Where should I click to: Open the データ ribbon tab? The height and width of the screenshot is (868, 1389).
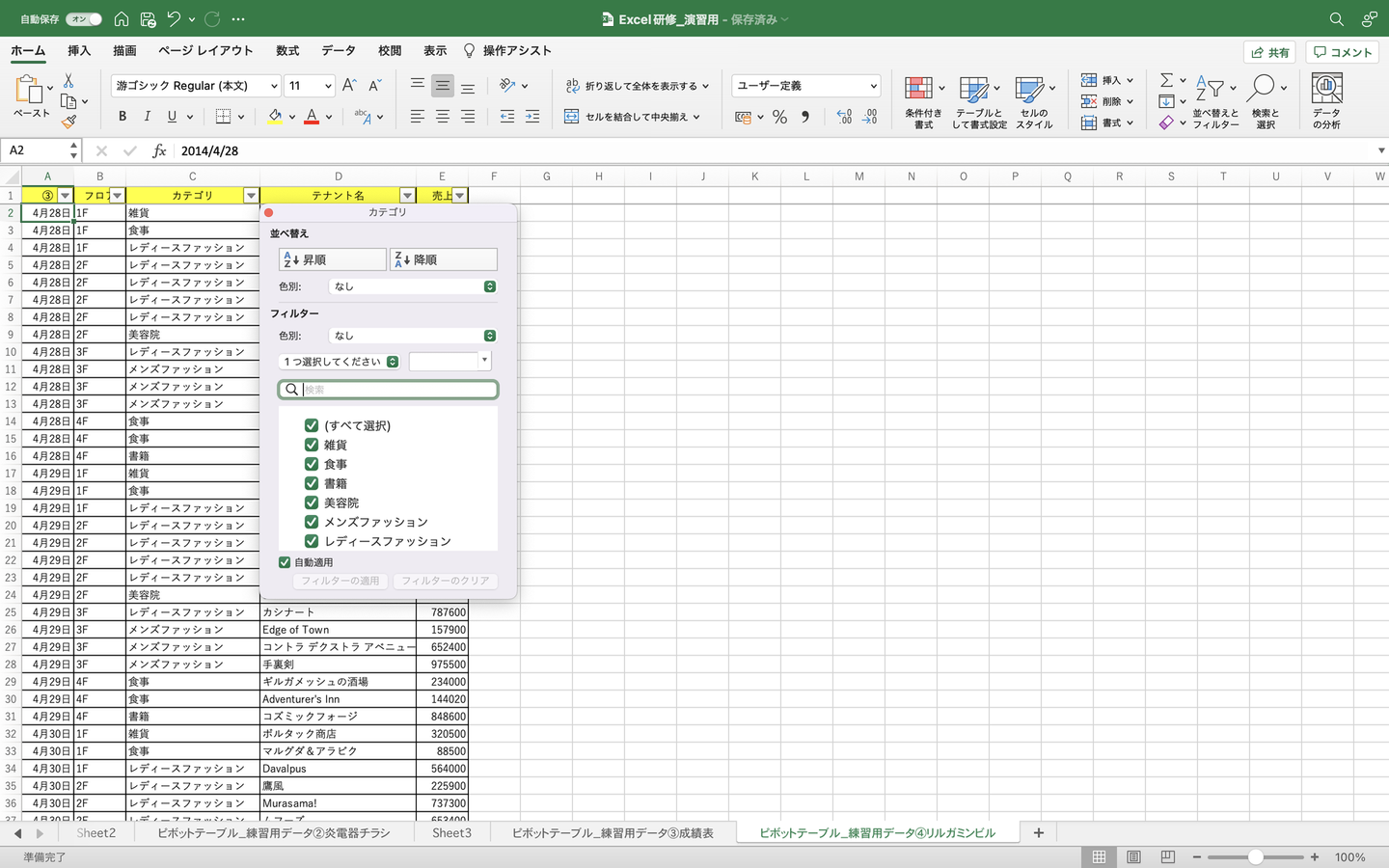tap(338, 51)
